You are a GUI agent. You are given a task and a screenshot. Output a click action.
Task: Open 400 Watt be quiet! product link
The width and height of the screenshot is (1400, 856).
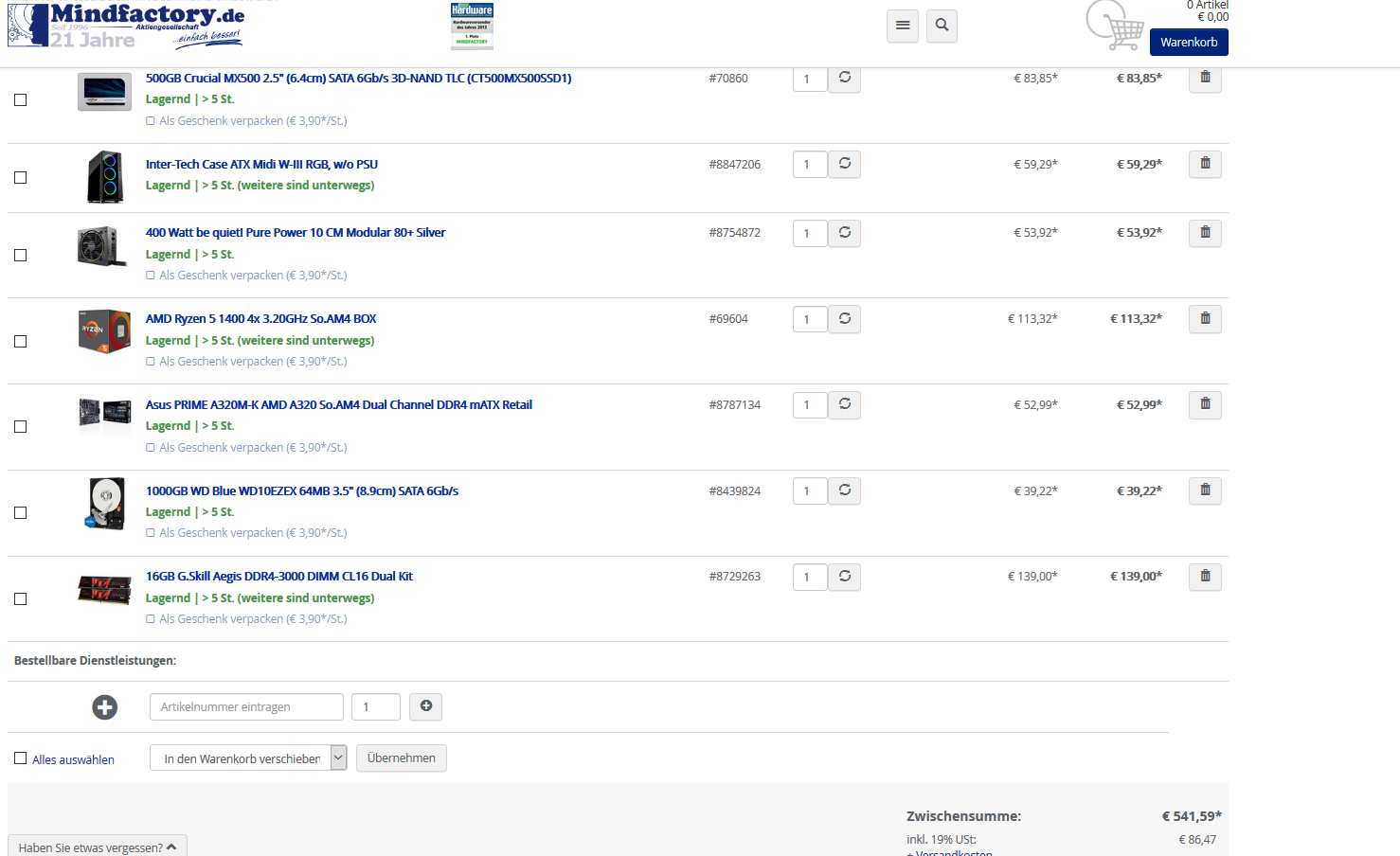[296, 232]
